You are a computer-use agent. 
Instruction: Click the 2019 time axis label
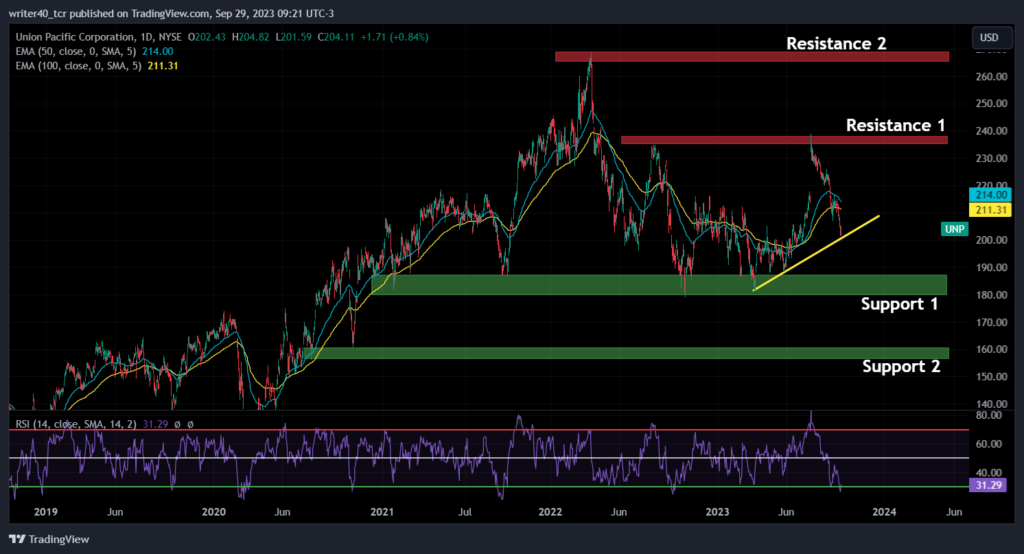click(x=46, y=512)
